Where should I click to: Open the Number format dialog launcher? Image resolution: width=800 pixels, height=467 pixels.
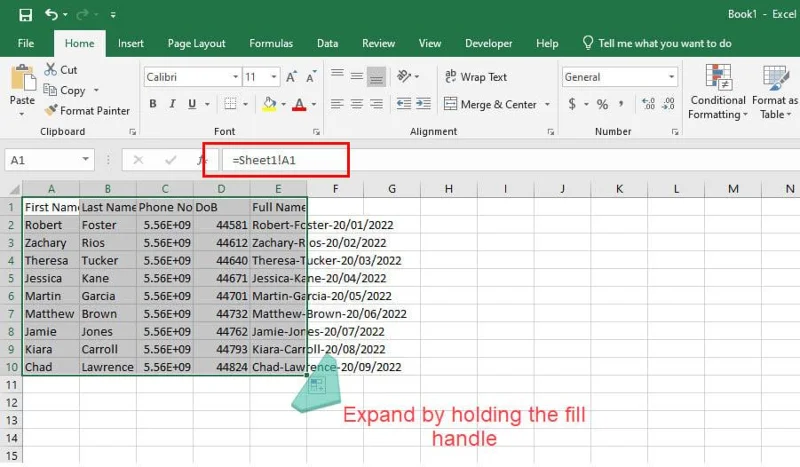675,132
